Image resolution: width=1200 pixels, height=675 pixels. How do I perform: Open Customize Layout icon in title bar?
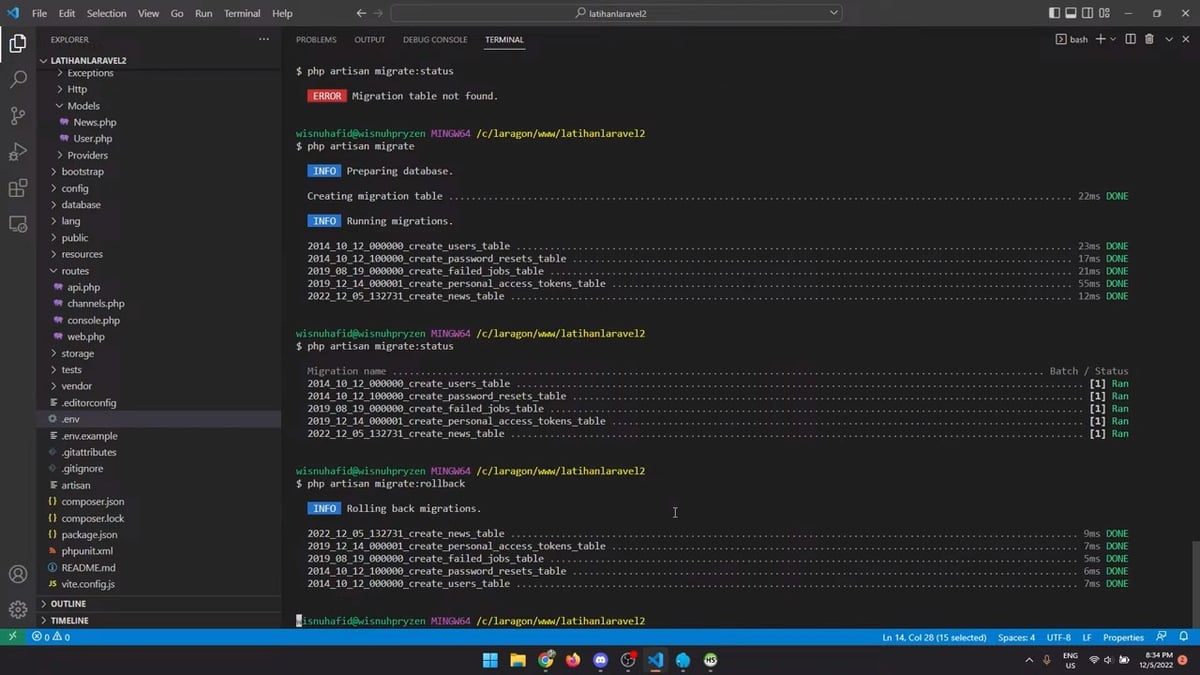1102,13
